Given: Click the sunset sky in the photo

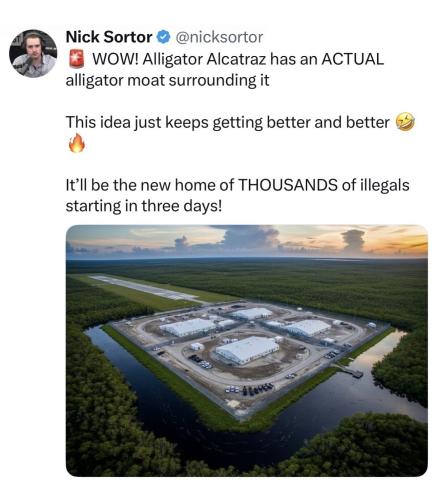Looking at the screenshot, I should click(247, 241).
